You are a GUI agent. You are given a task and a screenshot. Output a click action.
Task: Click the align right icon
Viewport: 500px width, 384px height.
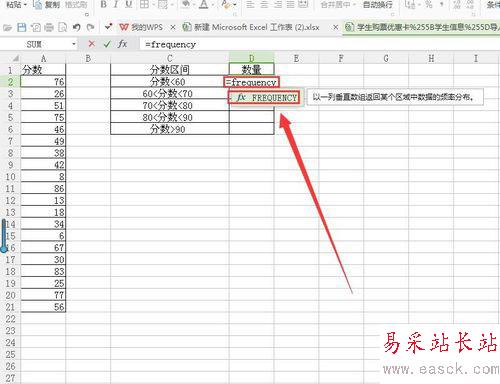coord(277,4)
